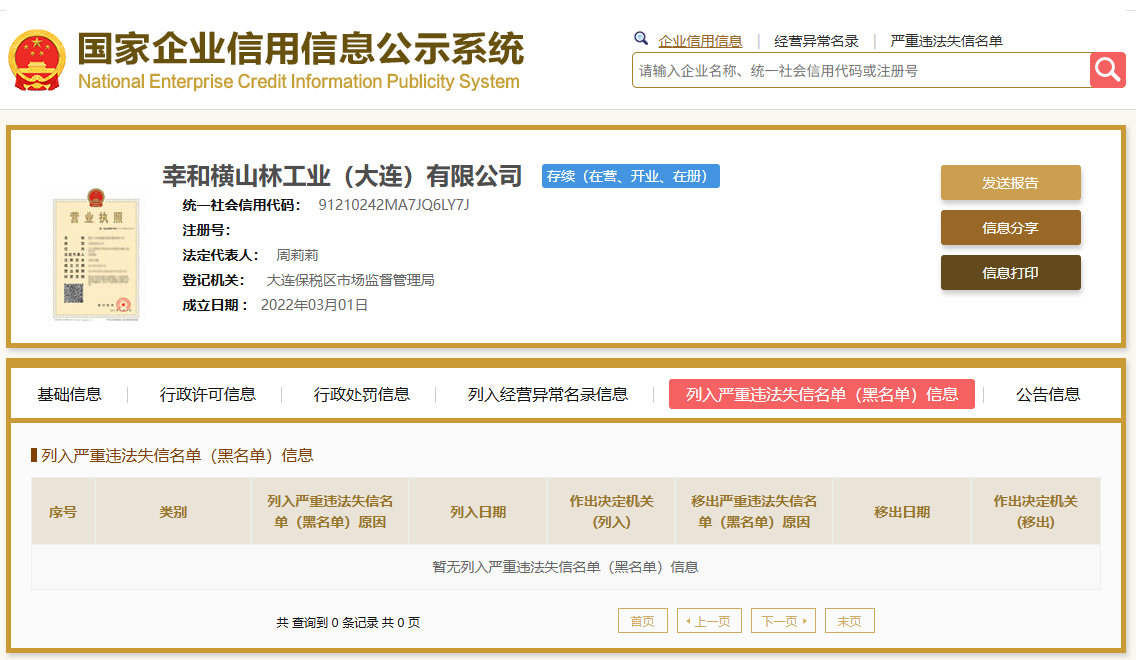1136x660 pixels.
Task: Open the business license thumbnail image
Action: coord(96,254)
